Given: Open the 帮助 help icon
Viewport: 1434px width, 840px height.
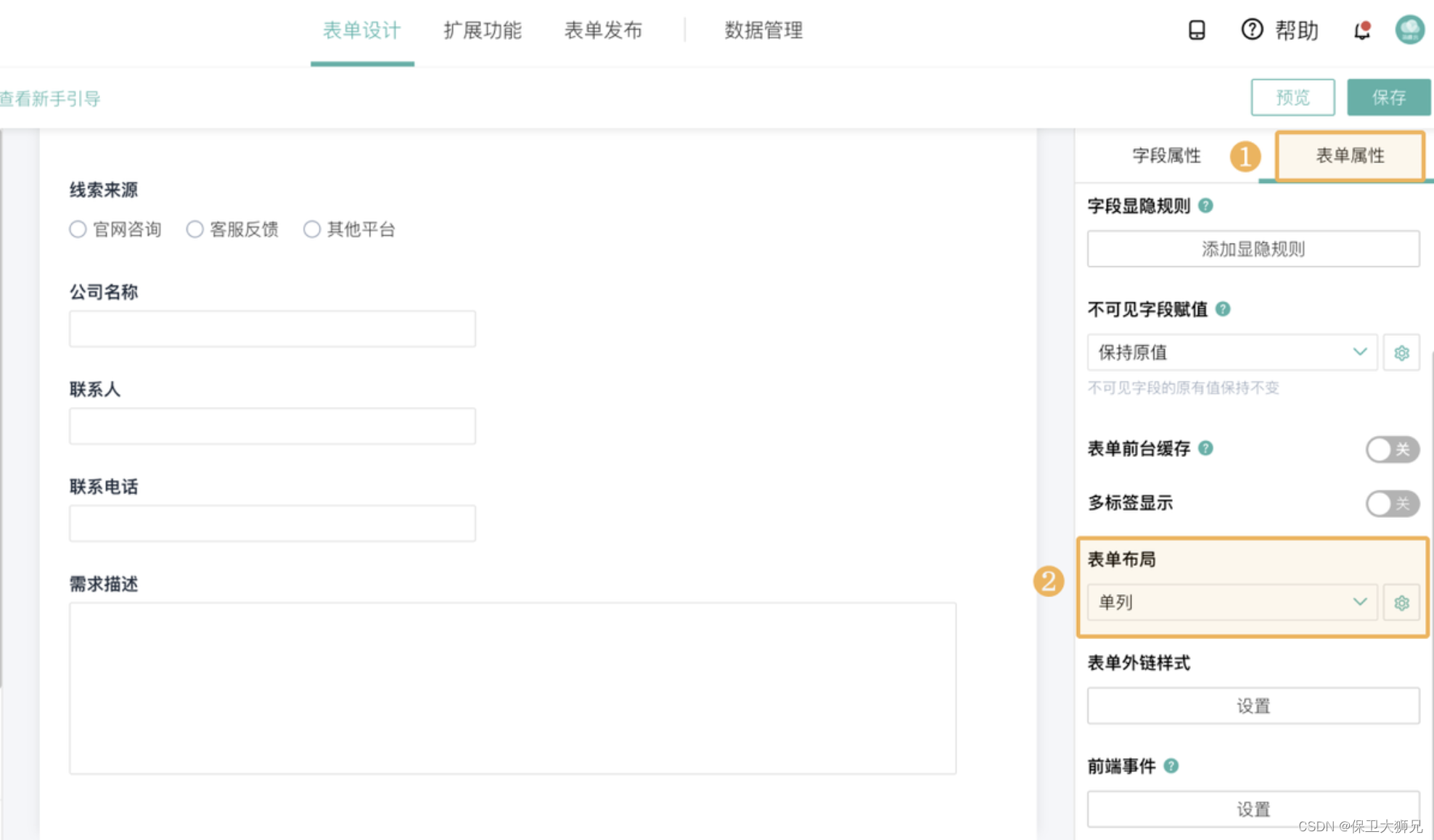Looking at the screenshot, I should 1252,30.
